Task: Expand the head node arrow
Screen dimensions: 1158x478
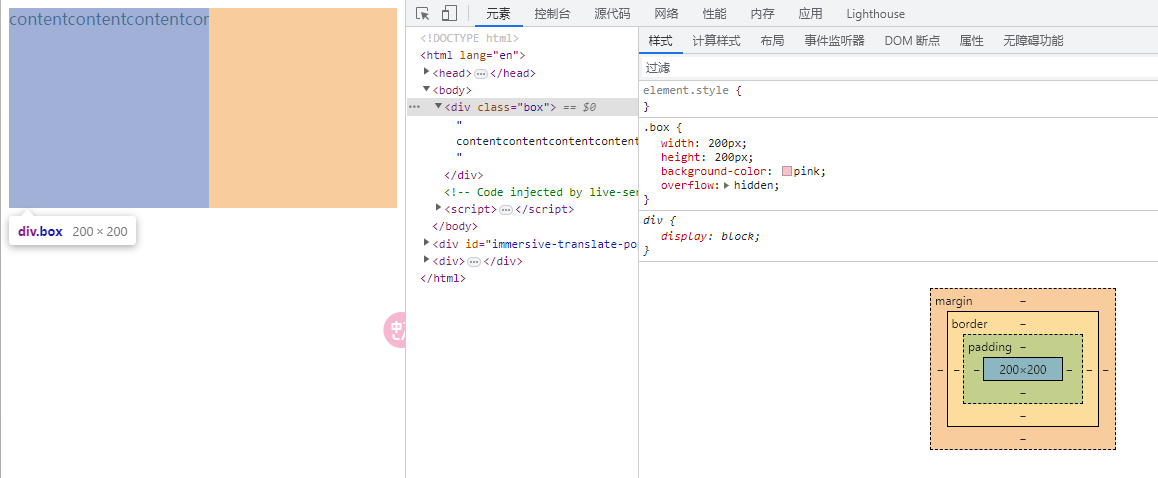Action: (x=427, y=72)
